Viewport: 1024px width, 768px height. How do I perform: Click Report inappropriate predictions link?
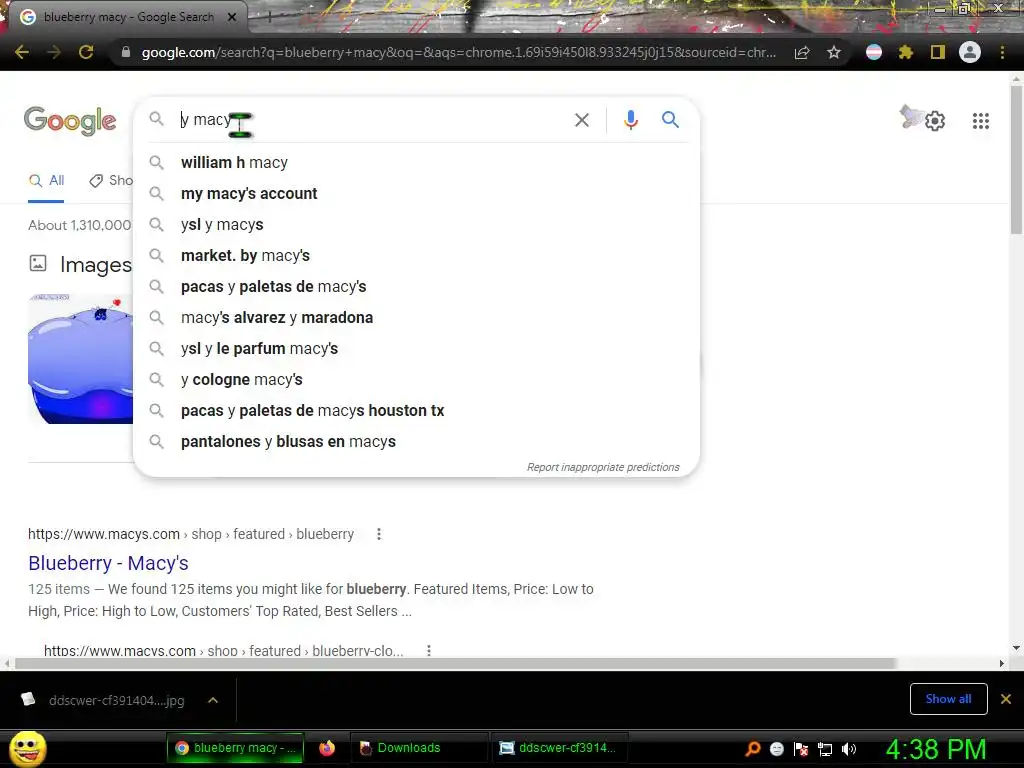click(603, 467)
